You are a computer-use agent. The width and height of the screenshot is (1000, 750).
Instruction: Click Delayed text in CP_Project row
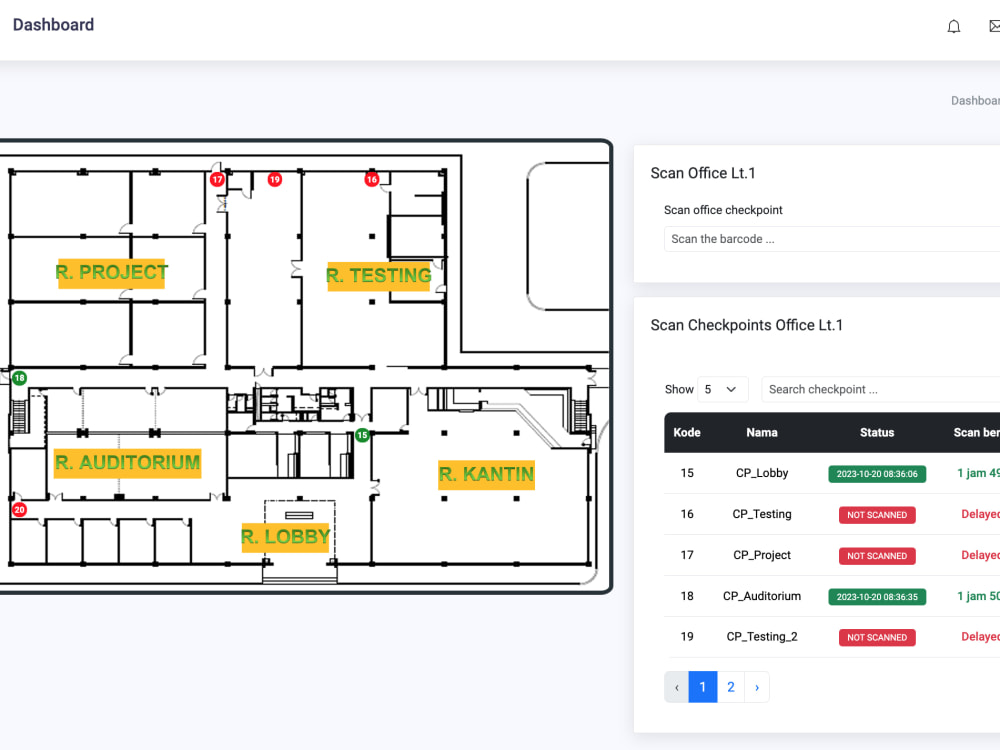(x=980, y=555)
